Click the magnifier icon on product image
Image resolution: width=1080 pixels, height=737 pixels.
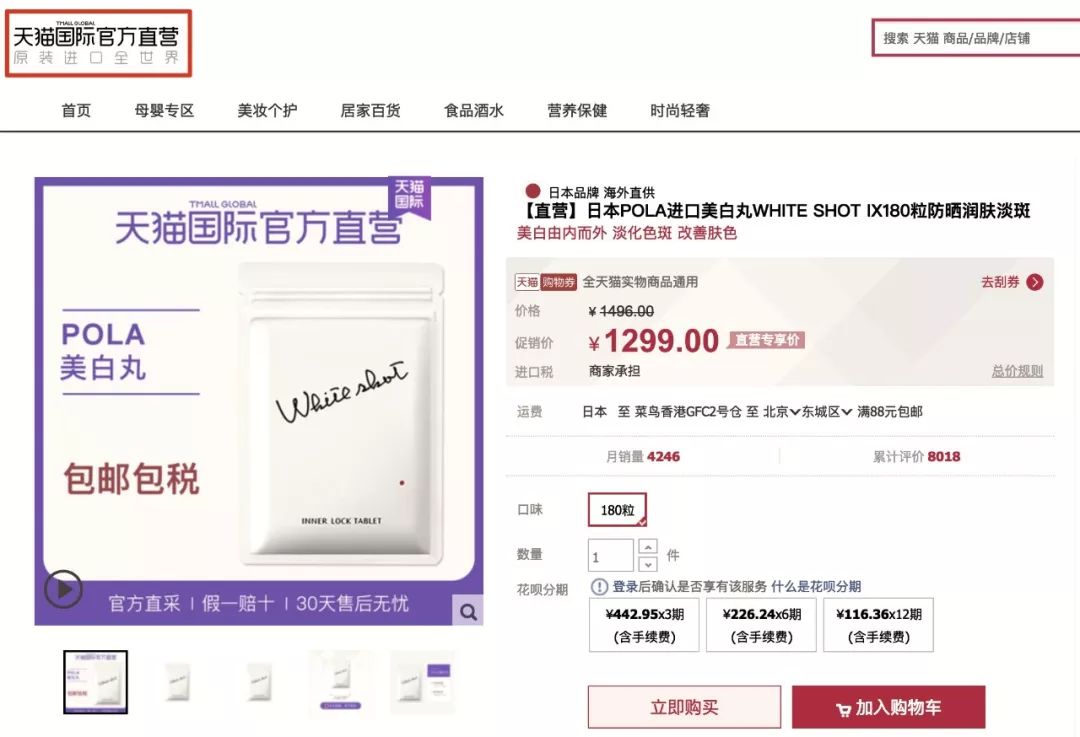pyautogui.click(x=468, y=611)
